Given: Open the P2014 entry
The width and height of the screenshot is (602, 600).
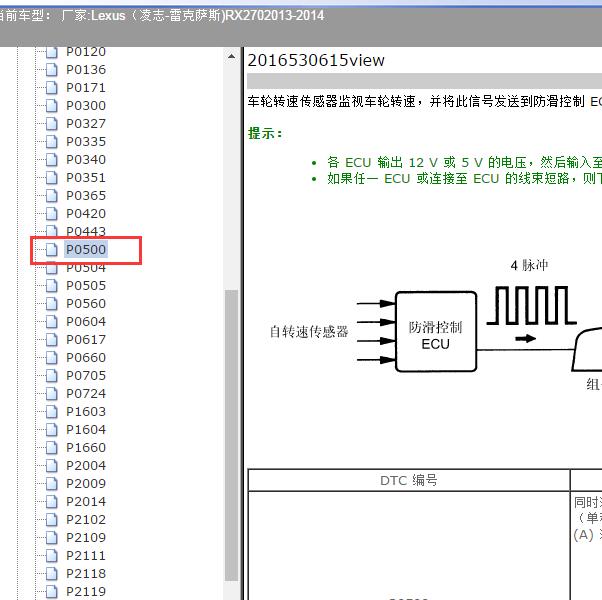Looking at the screenshot, I should click(86, 501).
